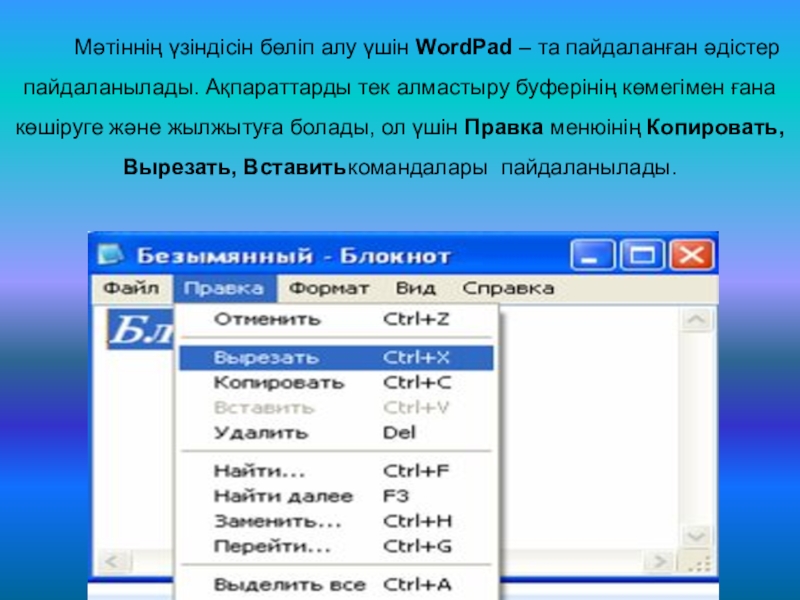Select the Перейти... command
Viewport: 800px width, 600px height.
336,546
